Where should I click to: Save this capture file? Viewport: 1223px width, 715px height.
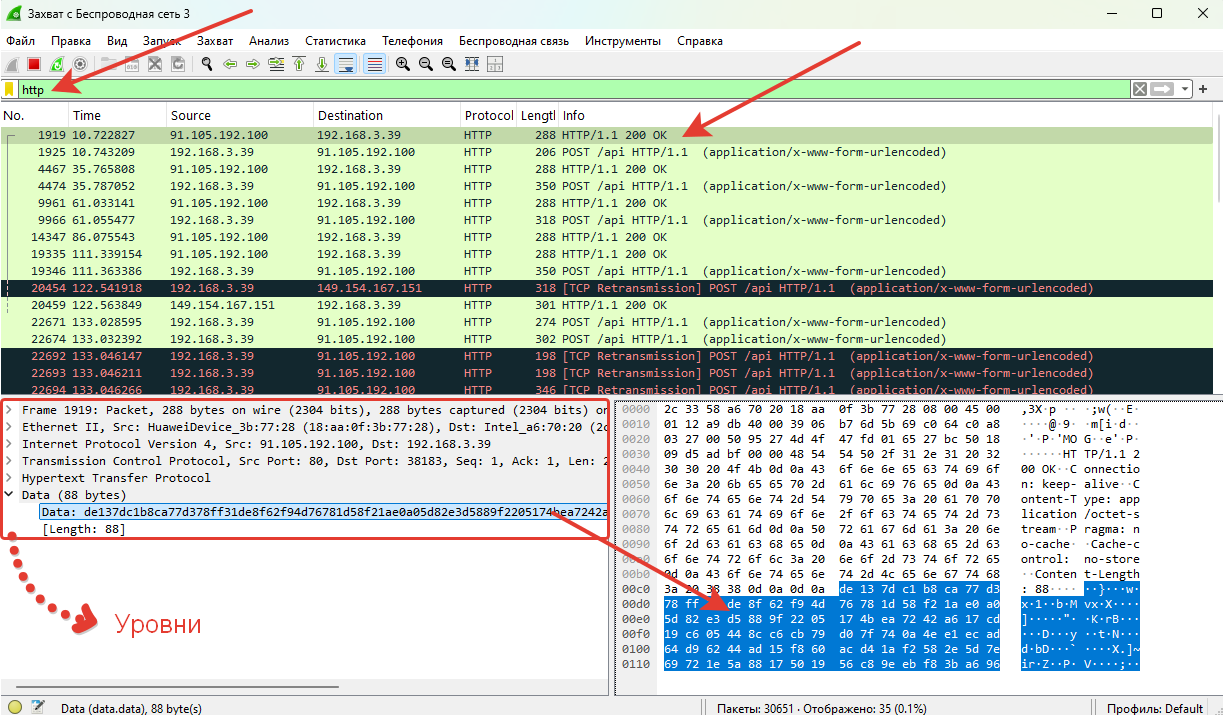(131, 64)
